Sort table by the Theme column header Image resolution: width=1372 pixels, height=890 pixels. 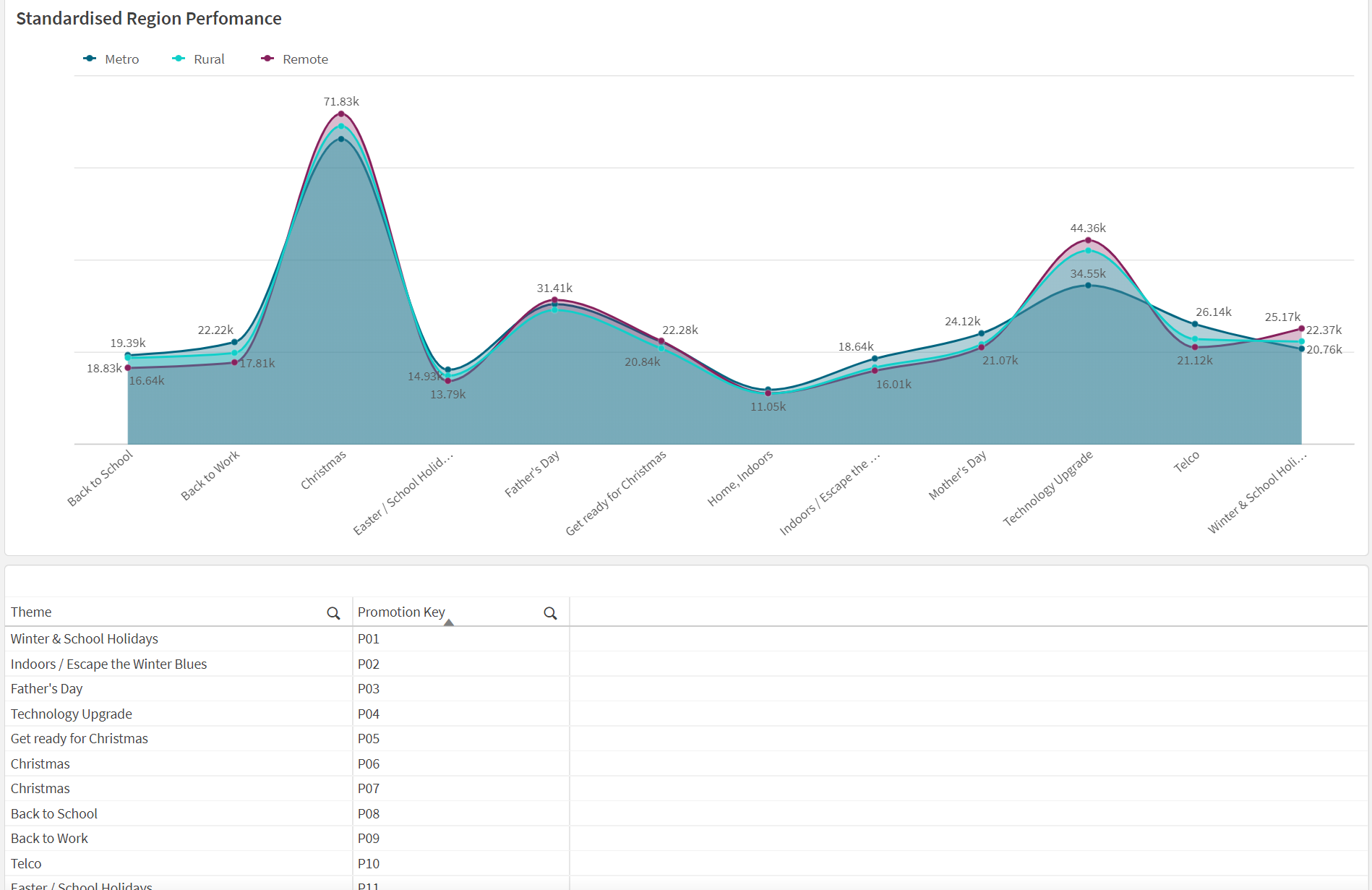[x=31, y=612]
